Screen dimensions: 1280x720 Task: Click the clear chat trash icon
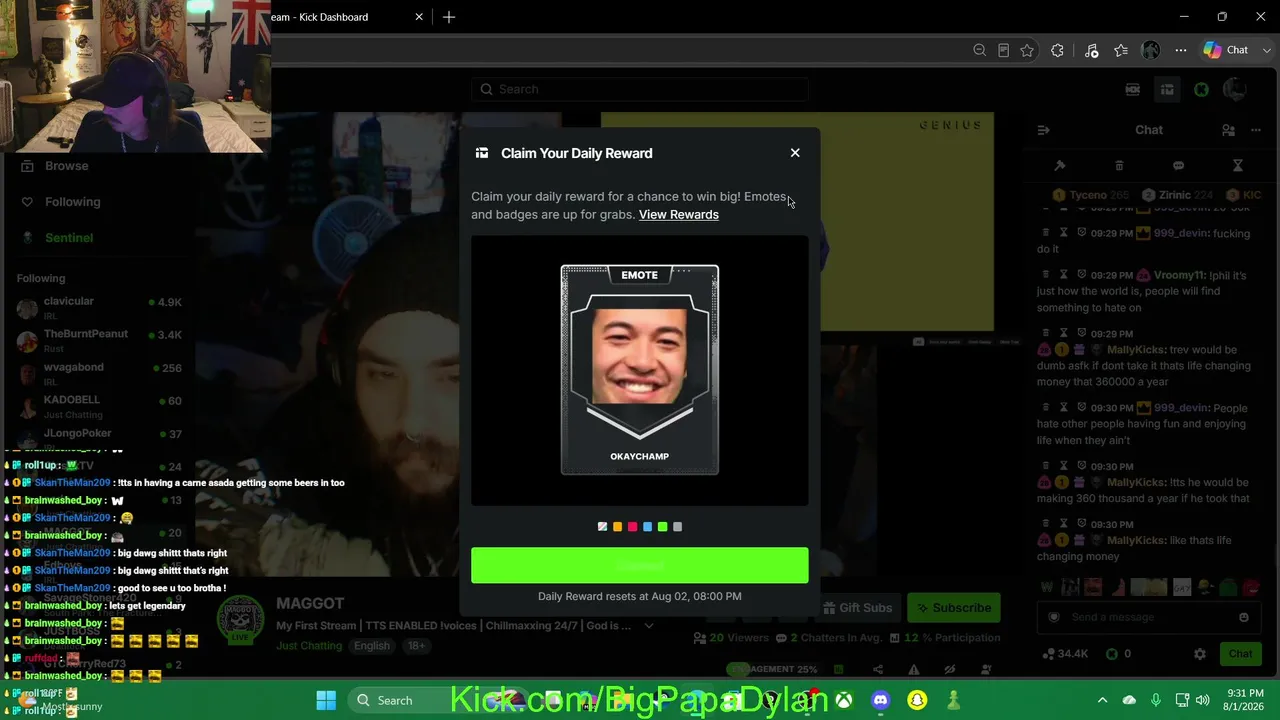1119,166
